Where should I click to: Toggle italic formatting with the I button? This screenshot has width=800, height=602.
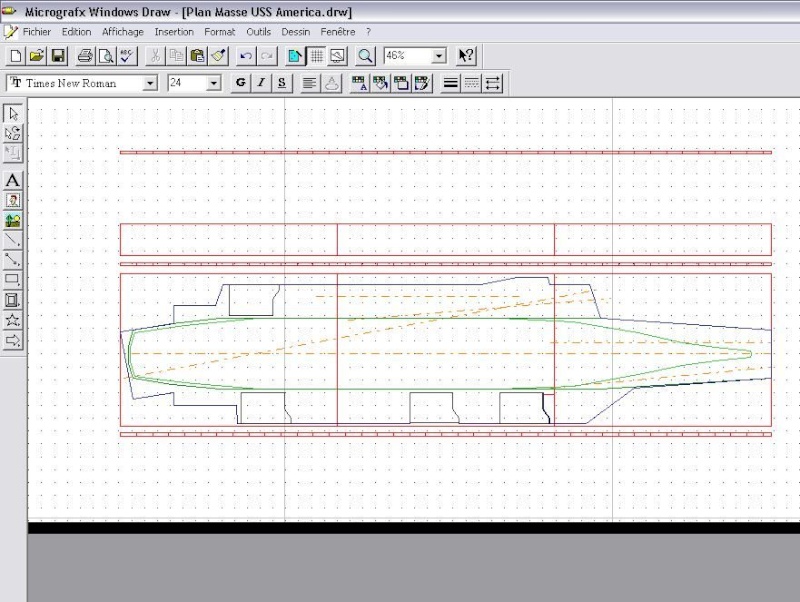[261, 83]
